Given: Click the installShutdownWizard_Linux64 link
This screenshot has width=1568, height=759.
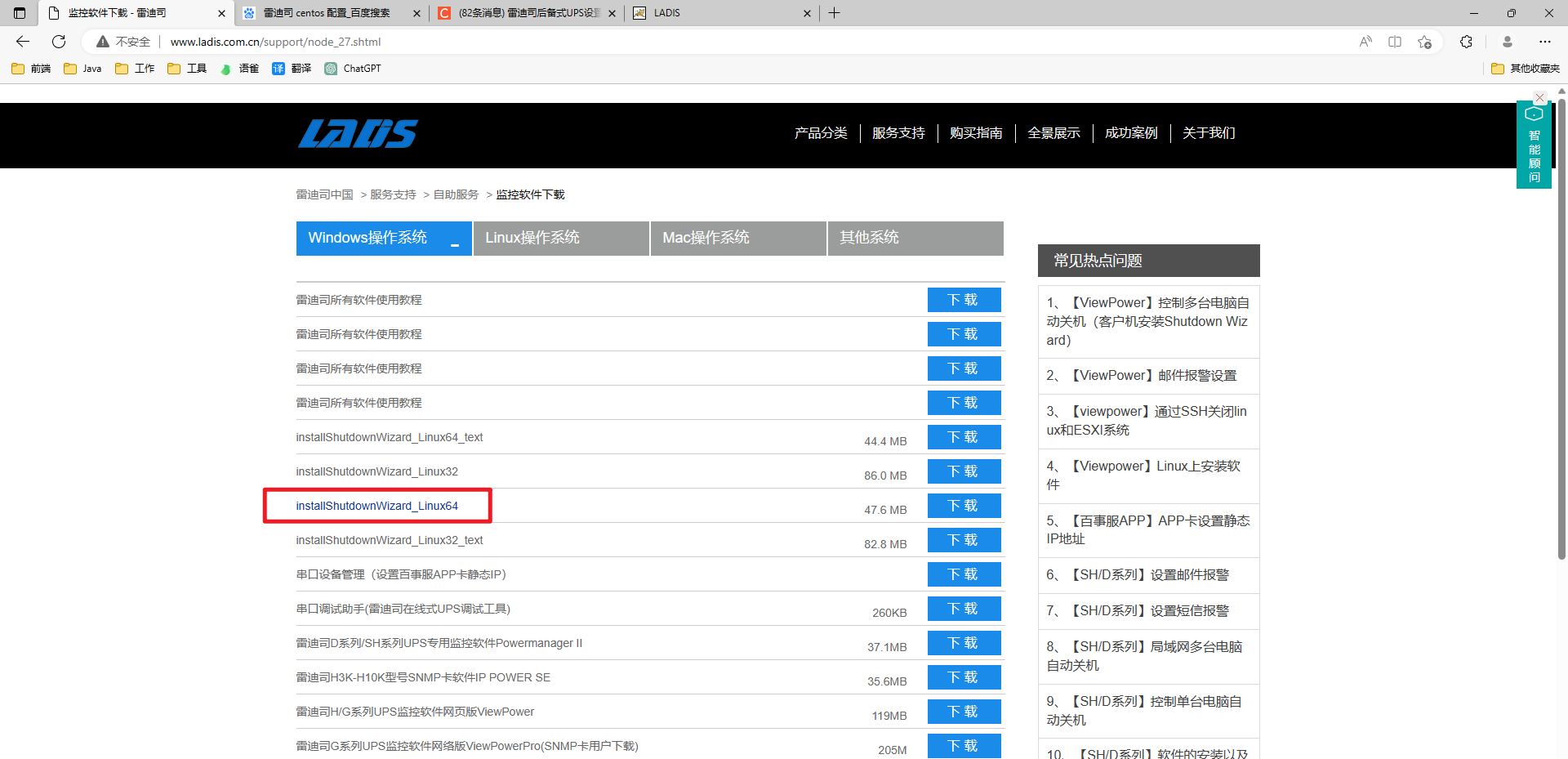Looking at the screenshot, I should (376, 506).
